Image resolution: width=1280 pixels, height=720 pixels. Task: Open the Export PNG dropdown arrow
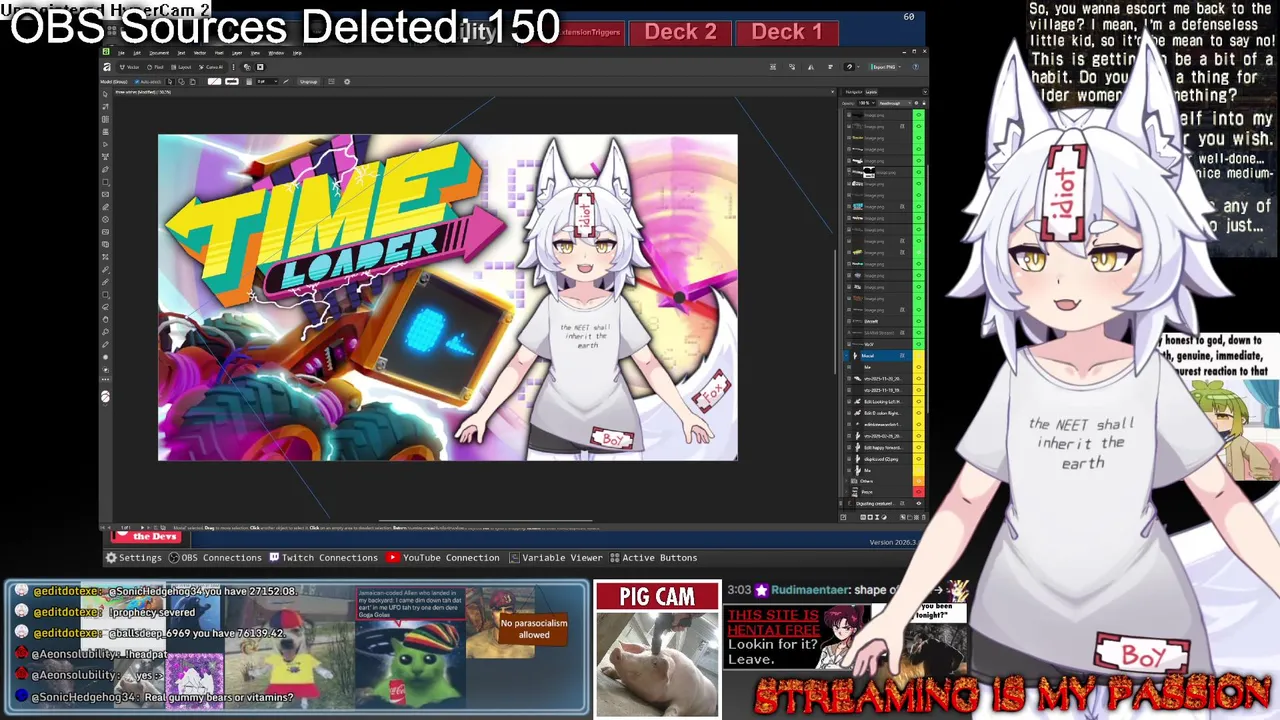coord(900,67)
